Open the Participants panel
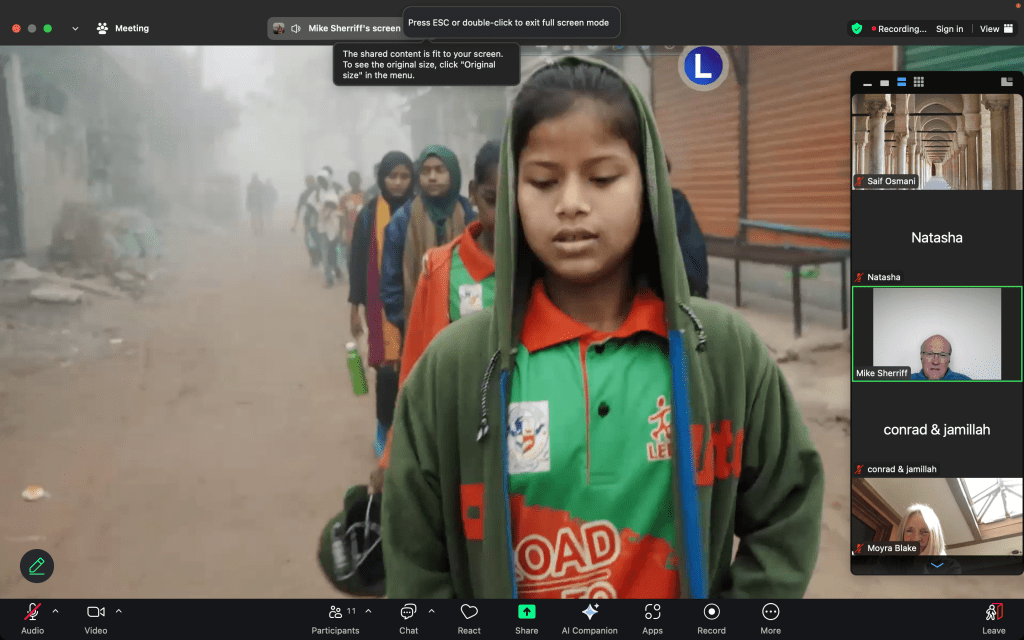 (x=336, y=617)
